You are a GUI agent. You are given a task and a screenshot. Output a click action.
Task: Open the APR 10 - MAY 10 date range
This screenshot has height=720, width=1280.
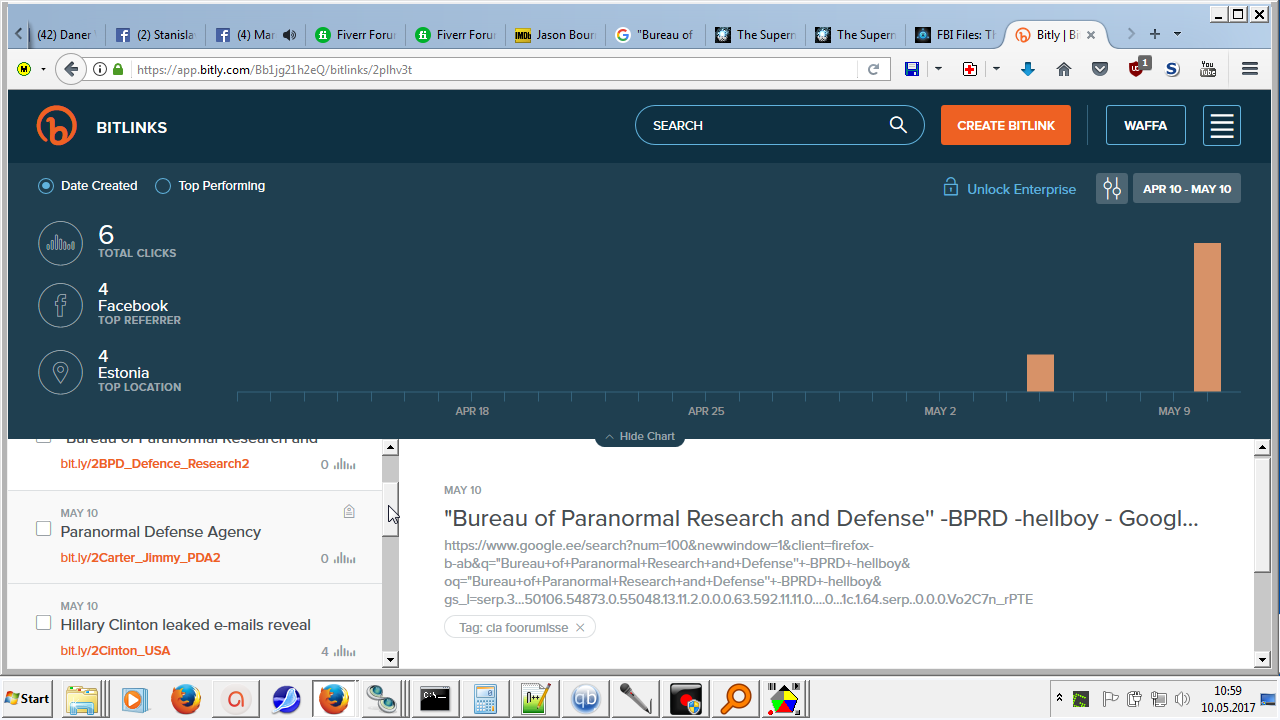pyautogui.click(x=1186, y=189)
